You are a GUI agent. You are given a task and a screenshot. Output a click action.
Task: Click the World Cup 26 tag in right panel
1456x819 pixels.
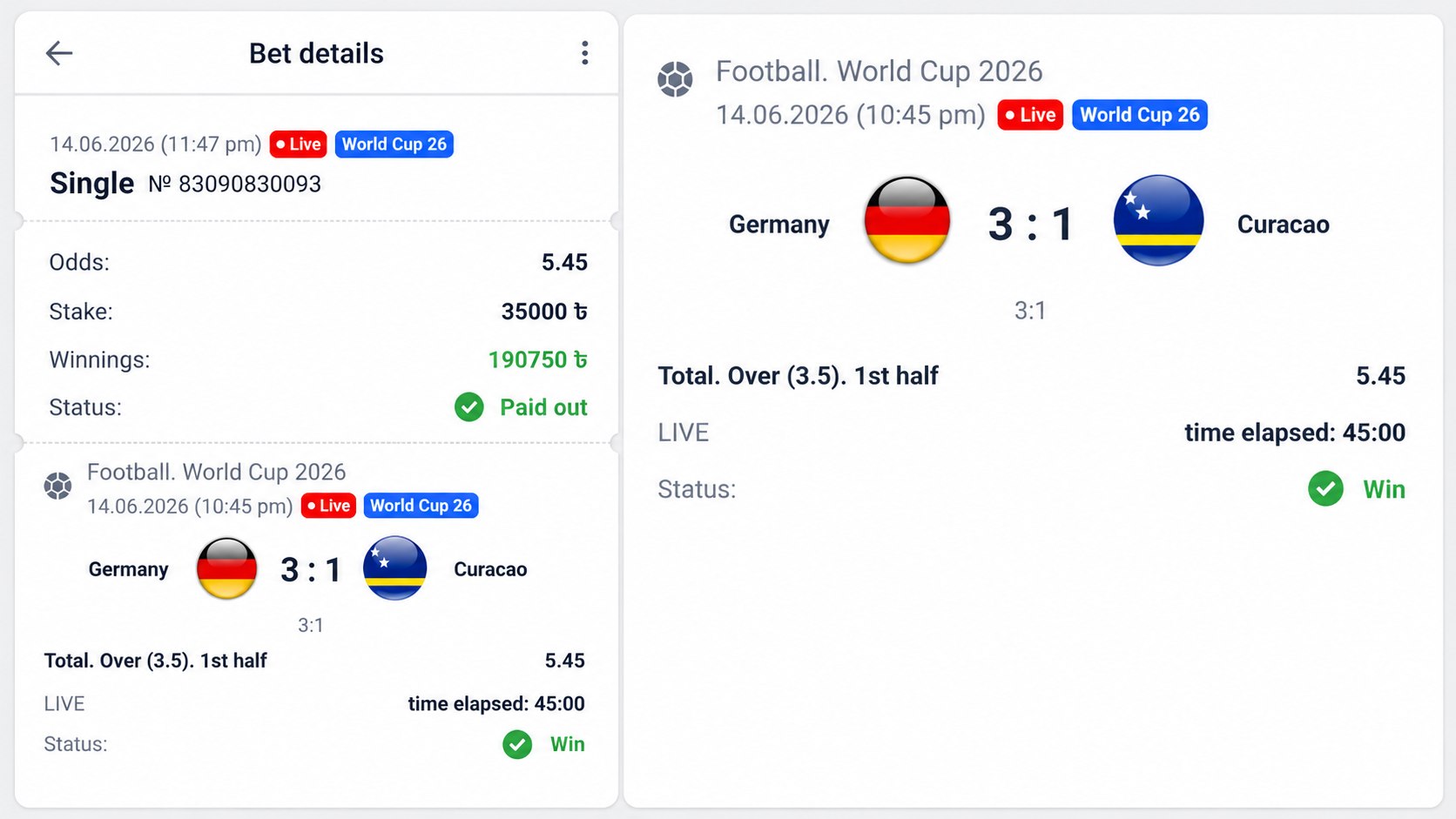(x=1139, y=115)
